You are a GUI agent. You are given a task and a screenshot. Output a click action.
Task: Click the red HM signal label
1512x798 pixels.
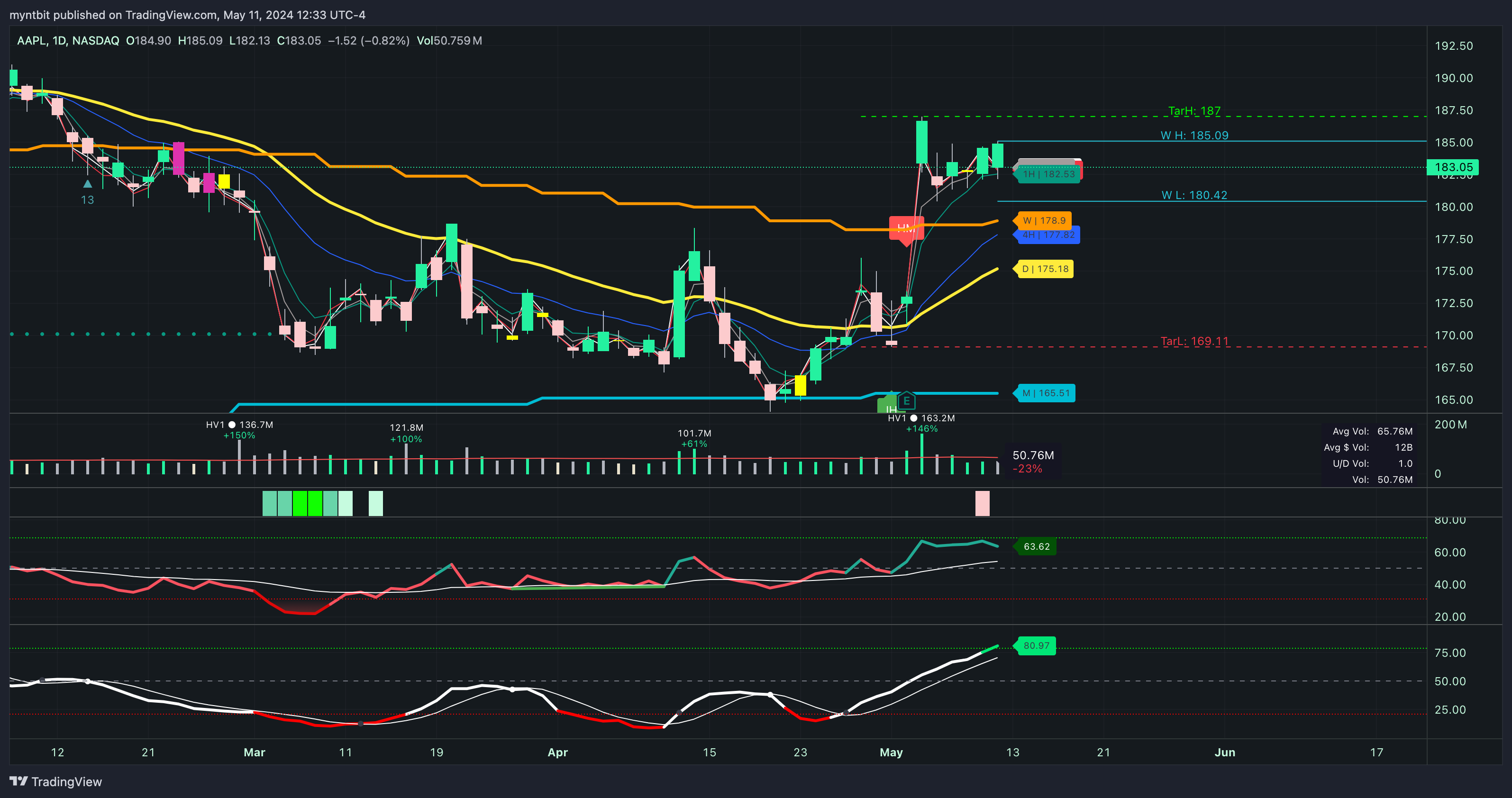(906, 228)
